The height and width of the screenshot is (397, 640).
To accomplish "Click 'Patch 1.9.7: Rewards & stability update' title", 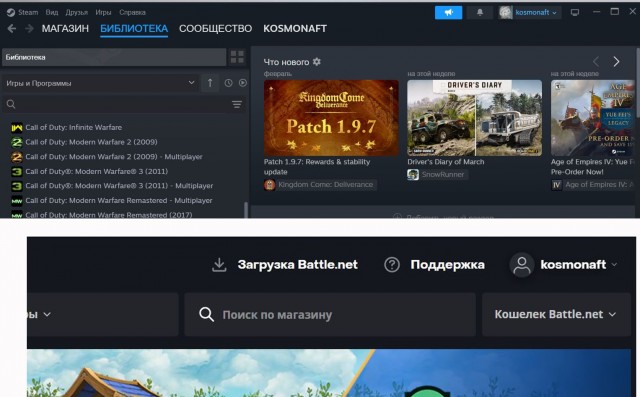I will [x=317, y=167].
